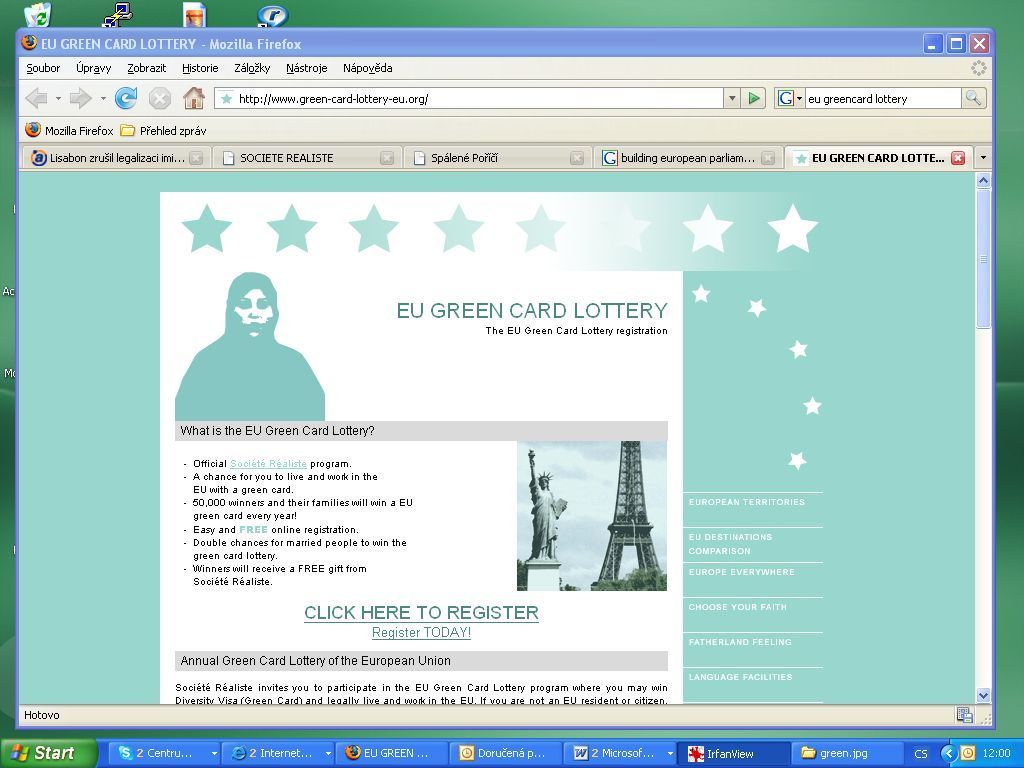This screenshot has height=768, width=1024.
Task: Click the page scrollbar down arrow
Action: coord(984,696)
